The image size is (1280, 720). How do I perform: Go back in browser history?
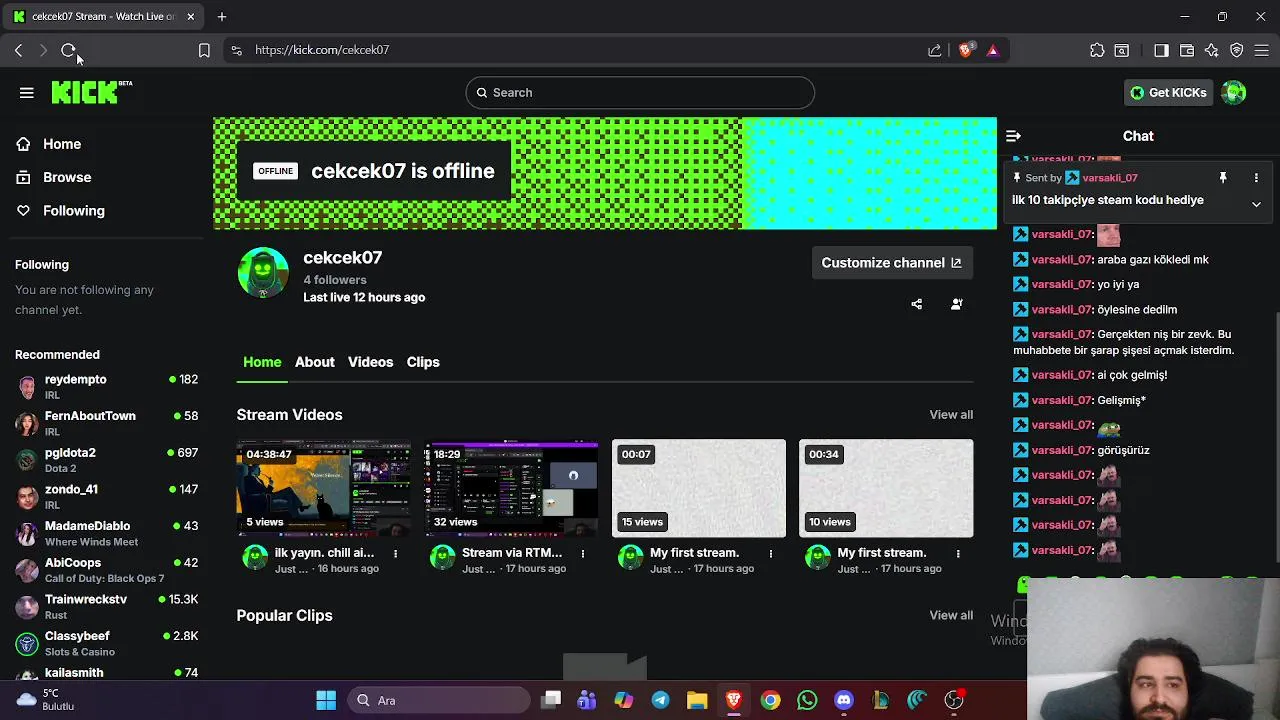(18, 50)
